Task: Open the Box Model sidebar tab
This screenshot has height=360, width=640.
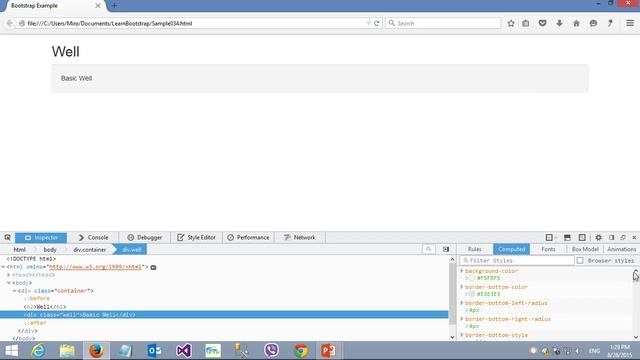Action: pyautogui.click(x=585, y=249)
